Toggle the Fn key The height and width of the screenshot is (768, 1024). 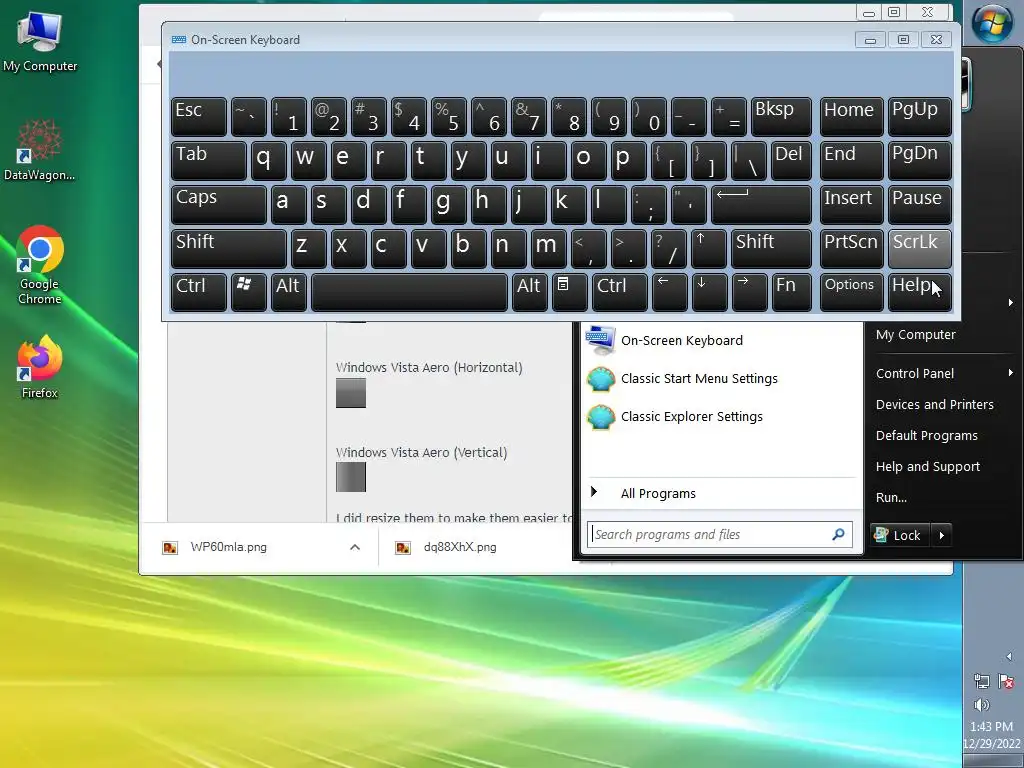(x=791, y=292)
